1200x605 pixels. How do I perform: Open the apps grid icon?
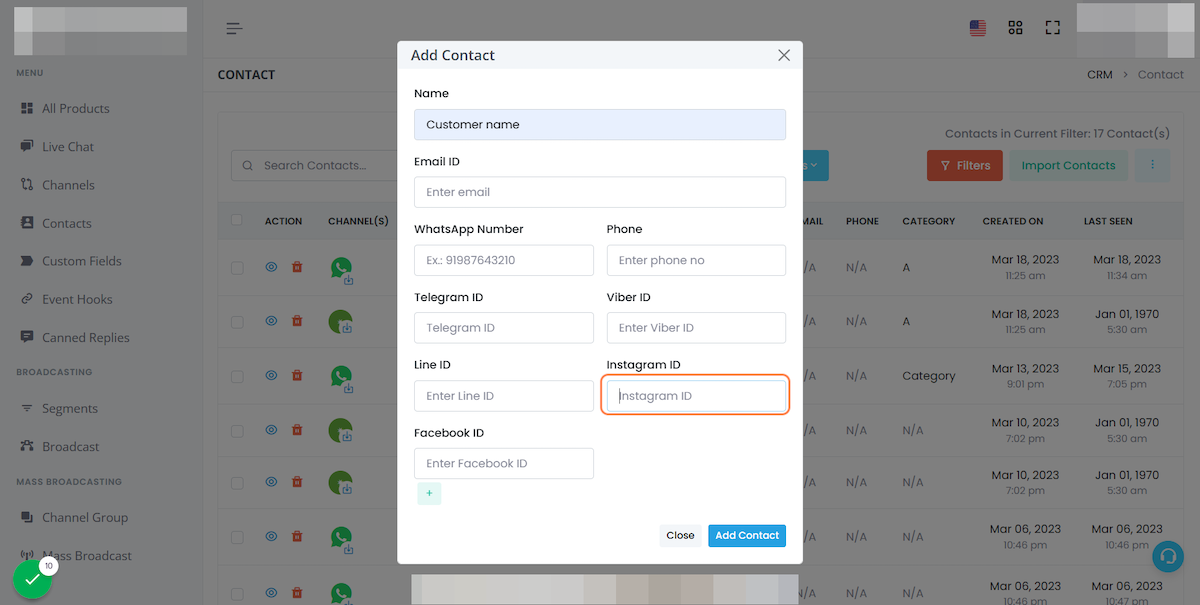[1016, 28]
